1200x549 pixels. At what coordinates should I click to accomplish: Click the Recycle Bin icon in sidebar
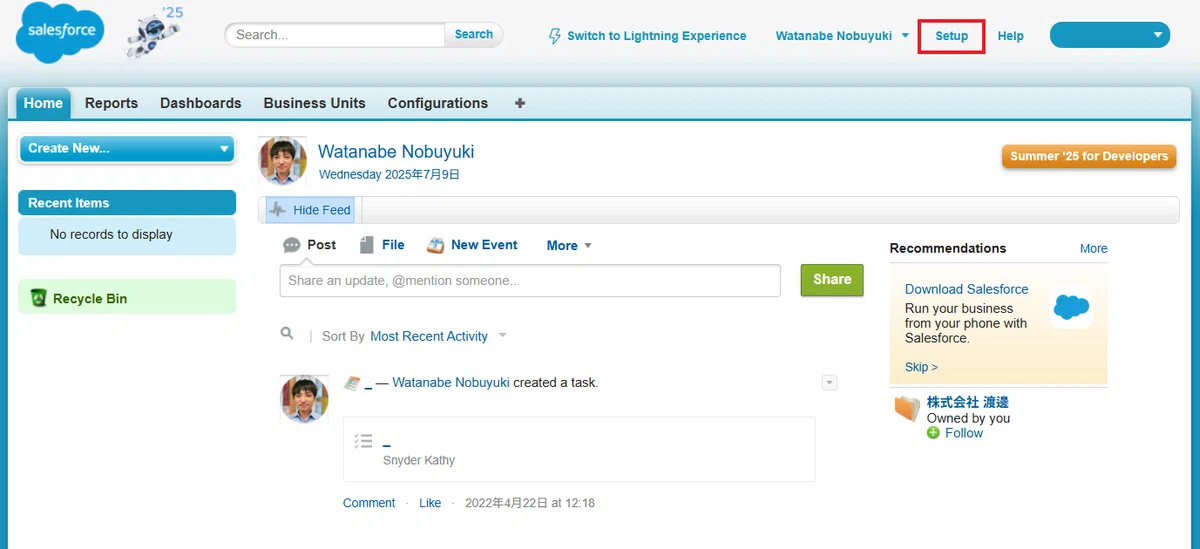click(x=39, y=298)
